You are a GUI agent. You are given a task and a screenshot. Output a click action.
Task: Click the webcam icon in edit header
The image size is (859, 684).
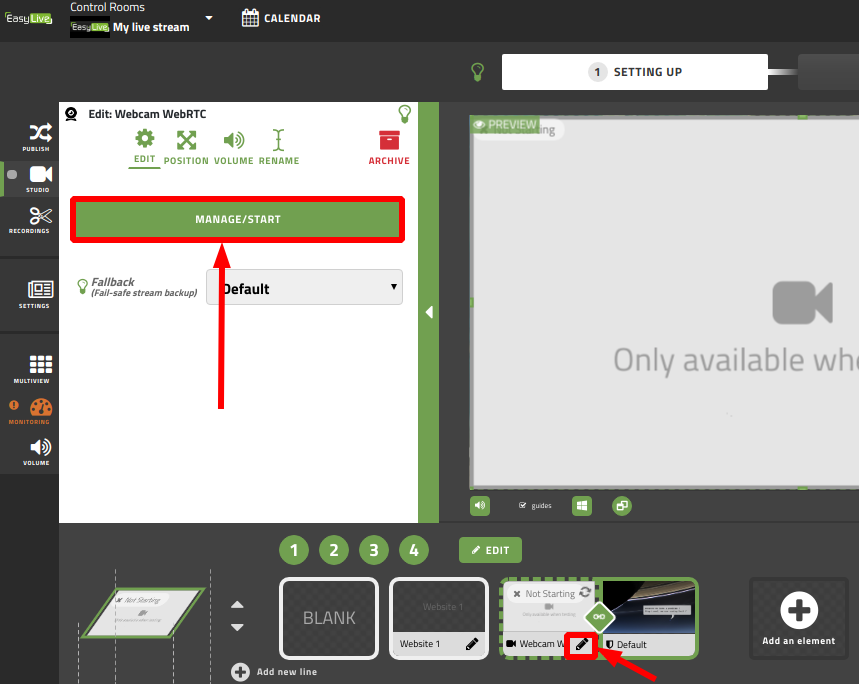click(71, 114)
